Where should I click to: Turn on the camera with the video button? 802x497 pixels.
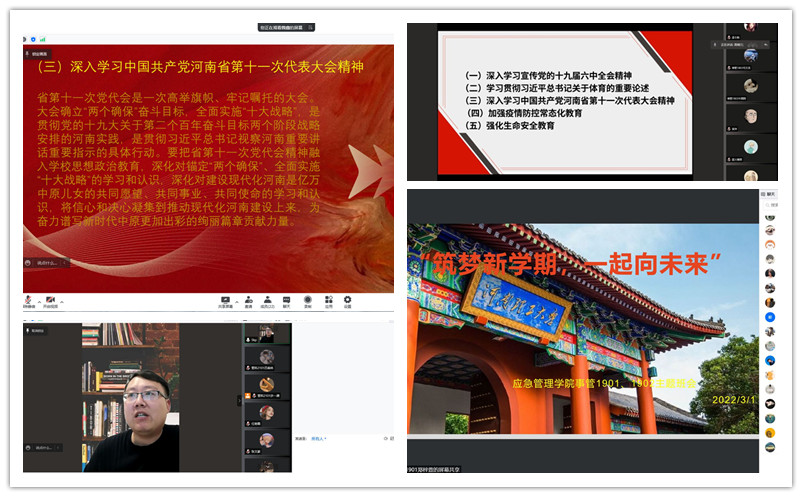[52, 300]
